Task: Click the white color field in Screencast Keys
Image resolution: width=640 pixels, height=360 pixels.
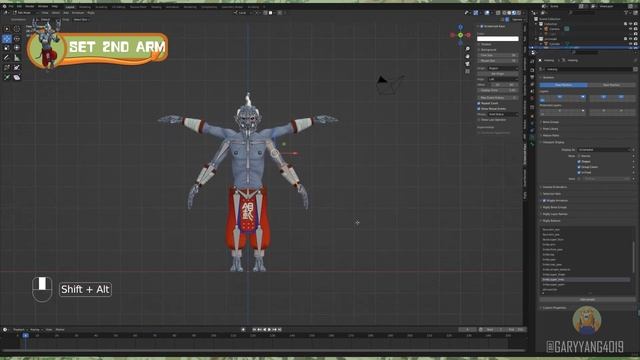Action: [498, 38]
